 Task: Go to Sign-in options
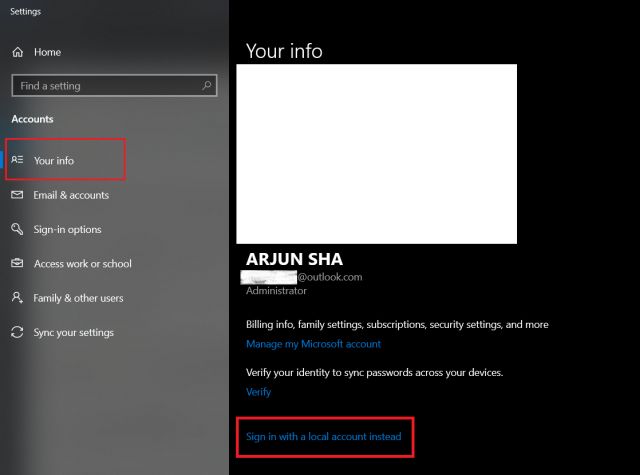point(67,229)
